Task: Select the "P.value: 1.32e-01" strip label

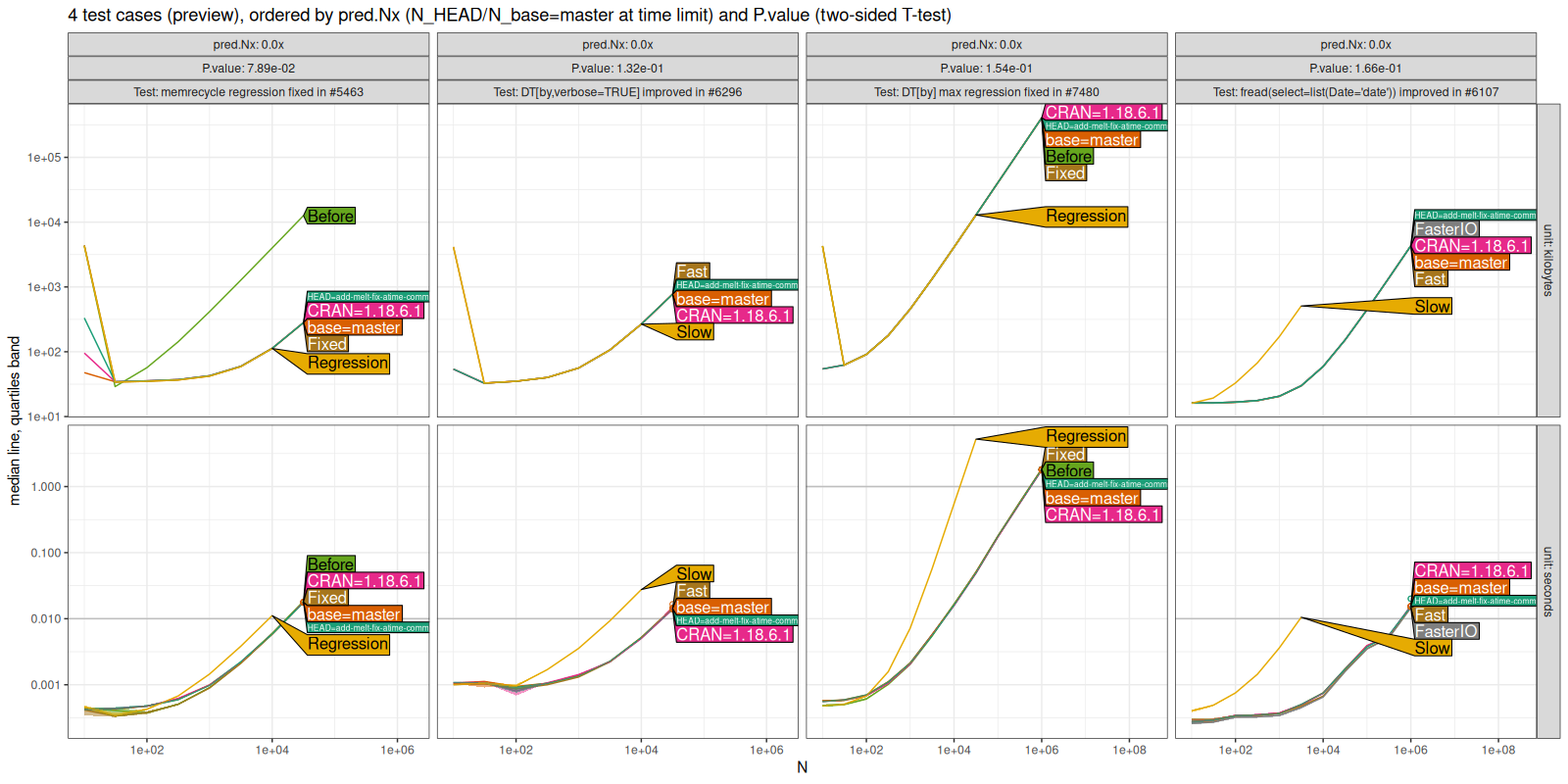Action: pos(617,69)
